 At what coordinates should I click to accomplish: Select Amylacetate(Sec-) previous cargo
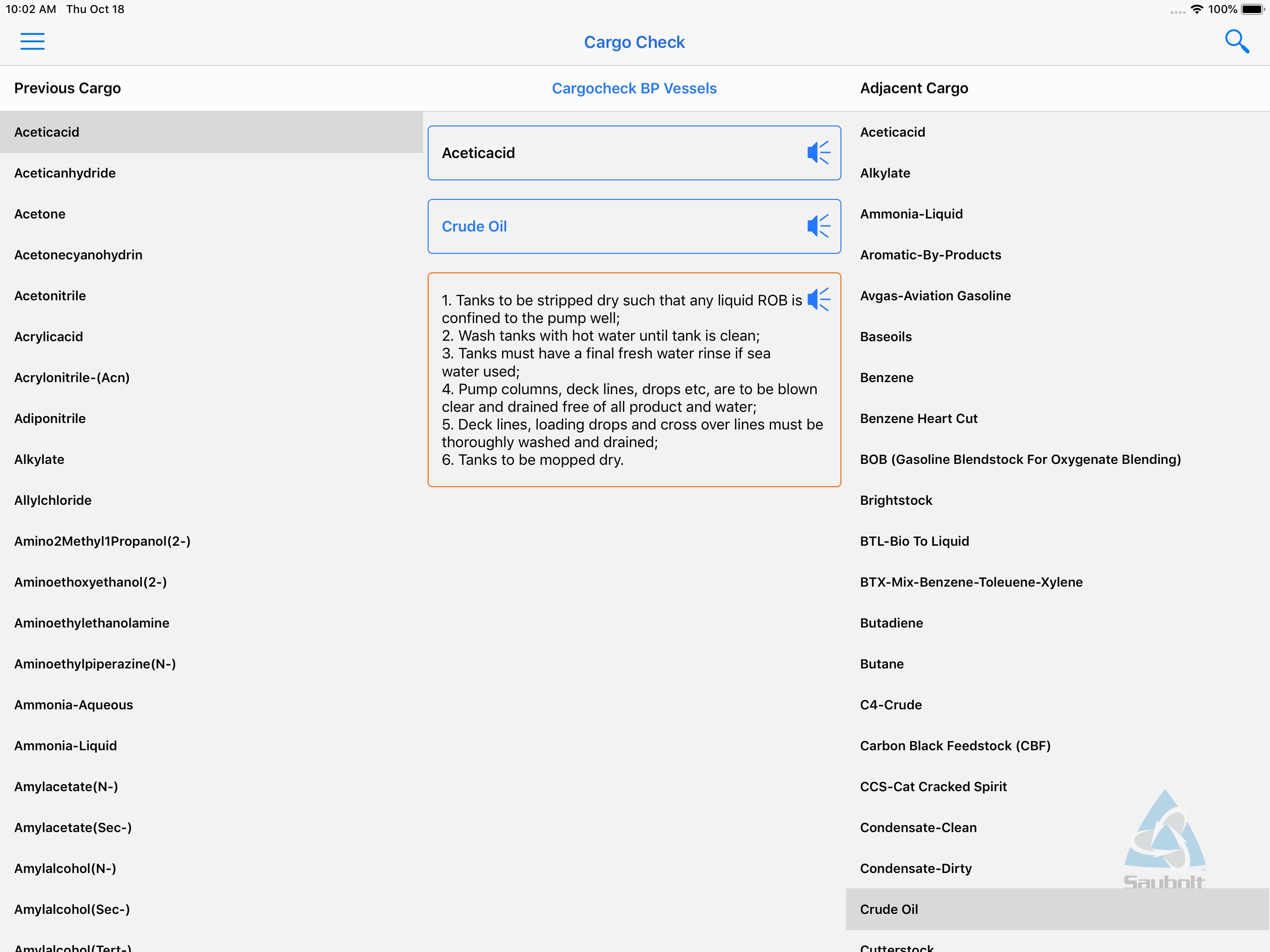point(212,827)
